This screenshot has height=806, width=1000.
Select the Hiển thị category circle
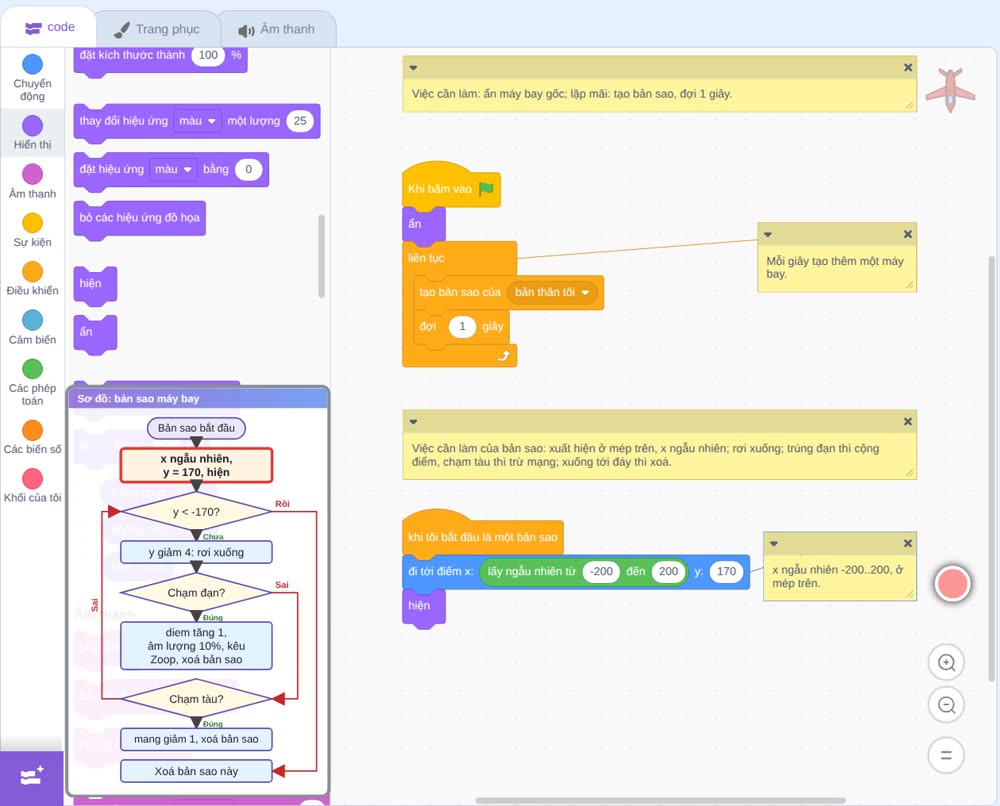(33, 126)
